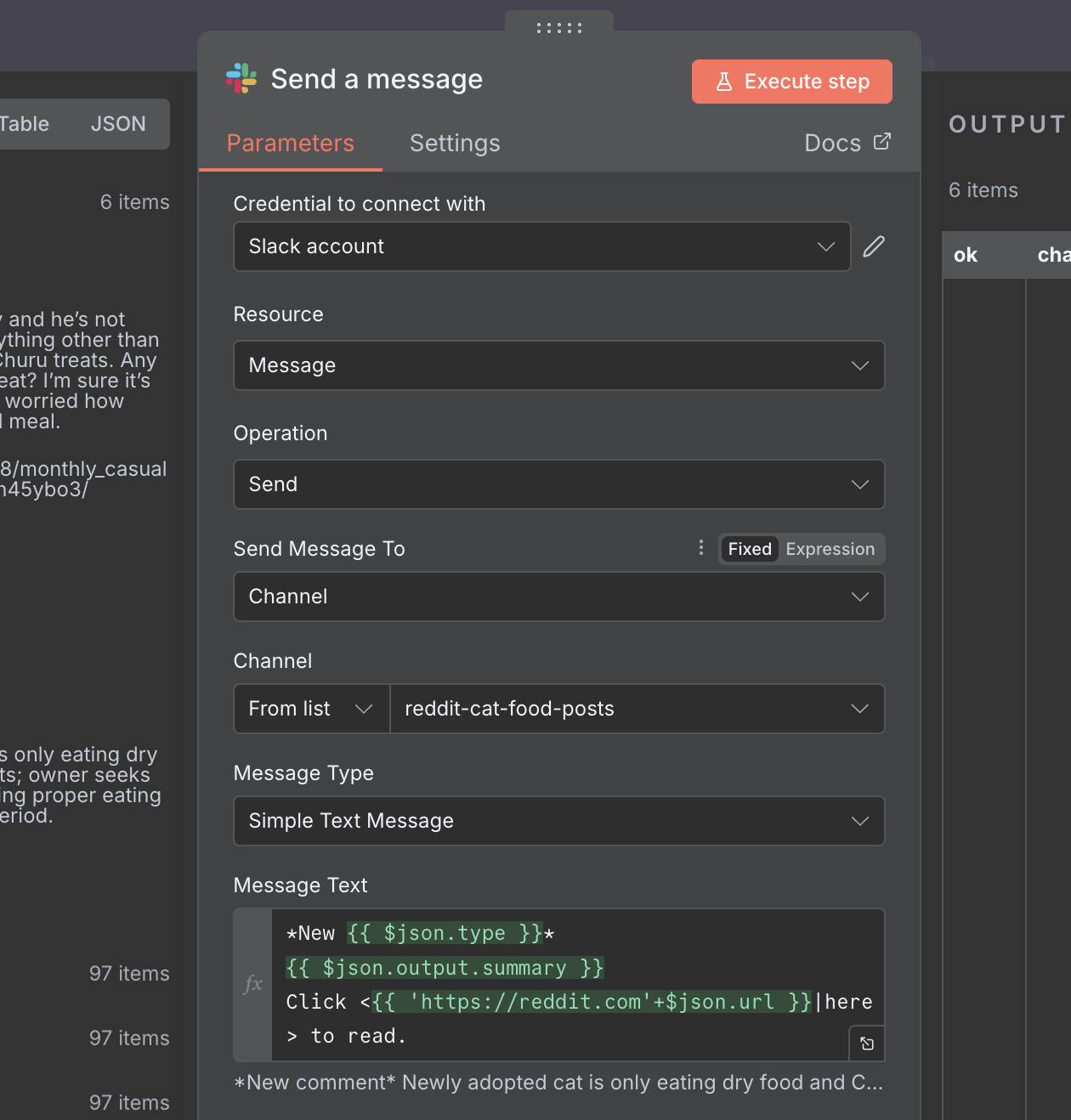Switch Send Message To to Expression mode
The image size is (1071, 1120).
[830, 549]
